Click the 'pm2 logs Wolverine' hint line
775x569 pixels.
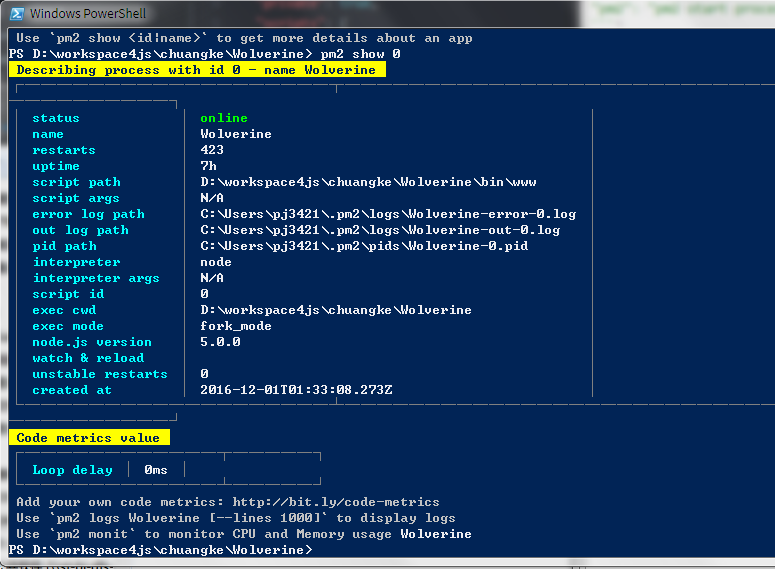click(236, 518)
